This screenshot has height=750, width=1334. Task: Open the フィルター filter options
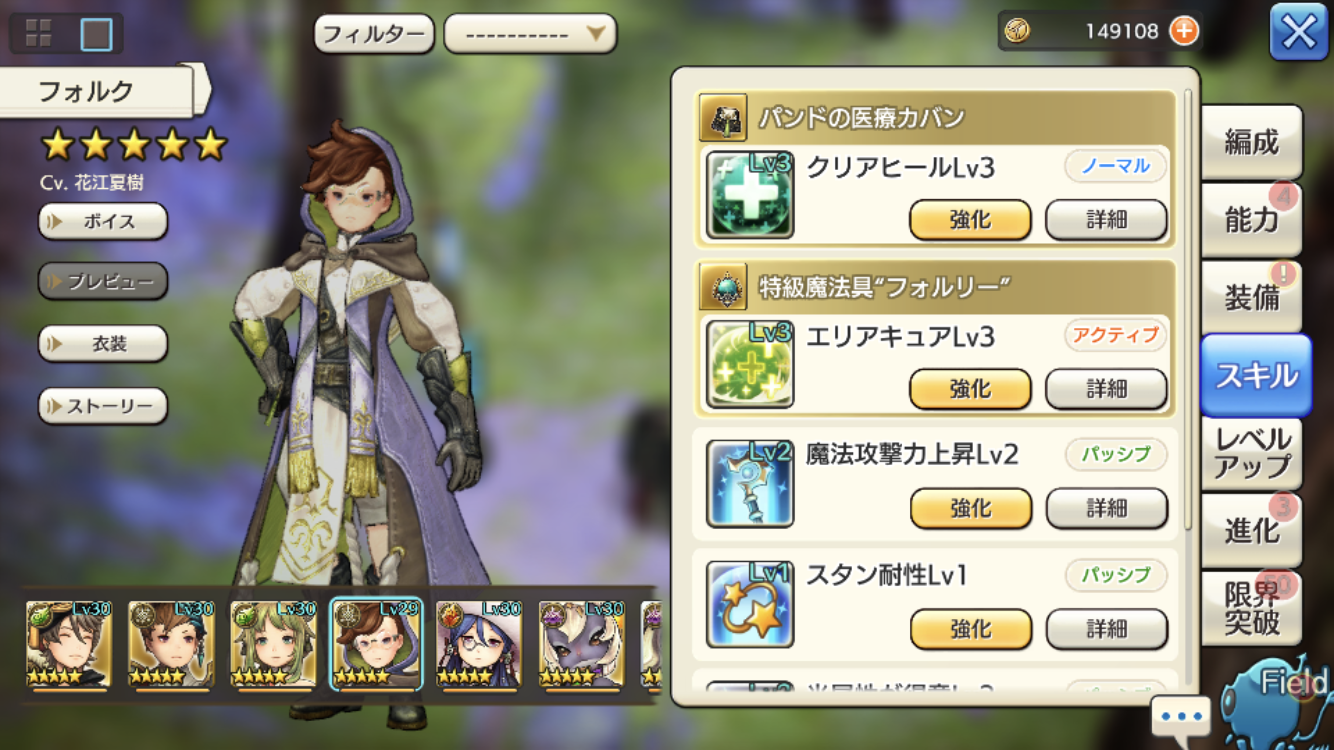(374, 34)
